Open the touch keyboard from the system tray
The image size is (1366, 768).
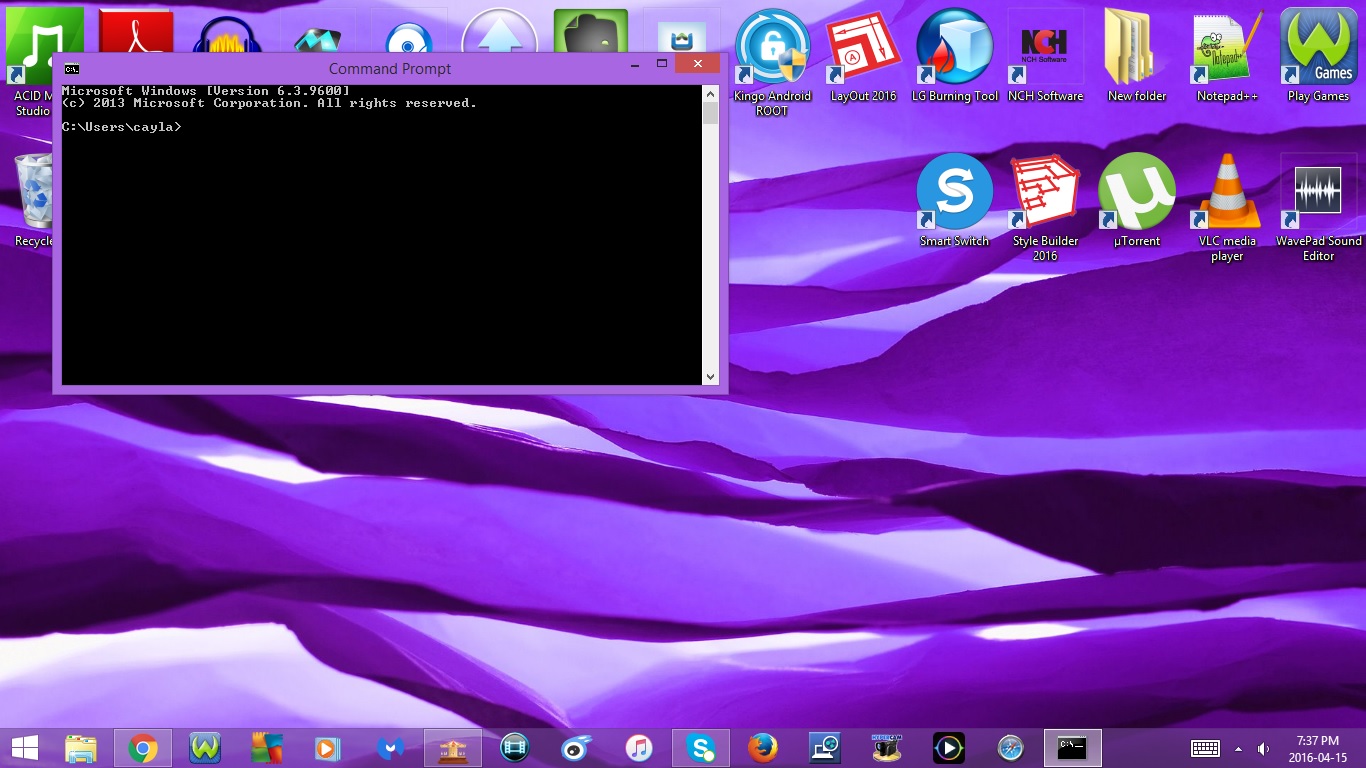coord(1205,748)
